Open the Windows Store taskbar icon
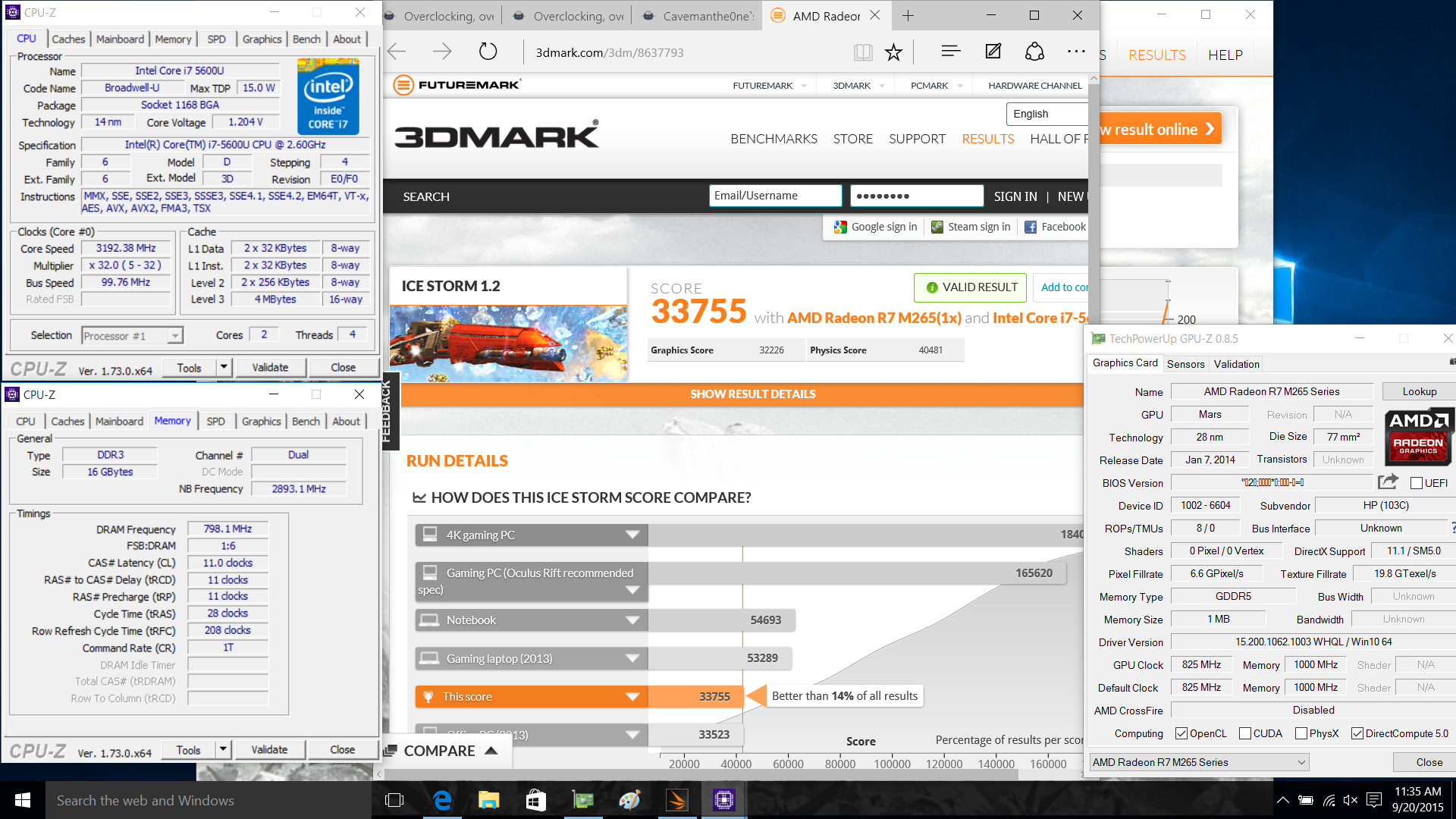 (535, 800)
